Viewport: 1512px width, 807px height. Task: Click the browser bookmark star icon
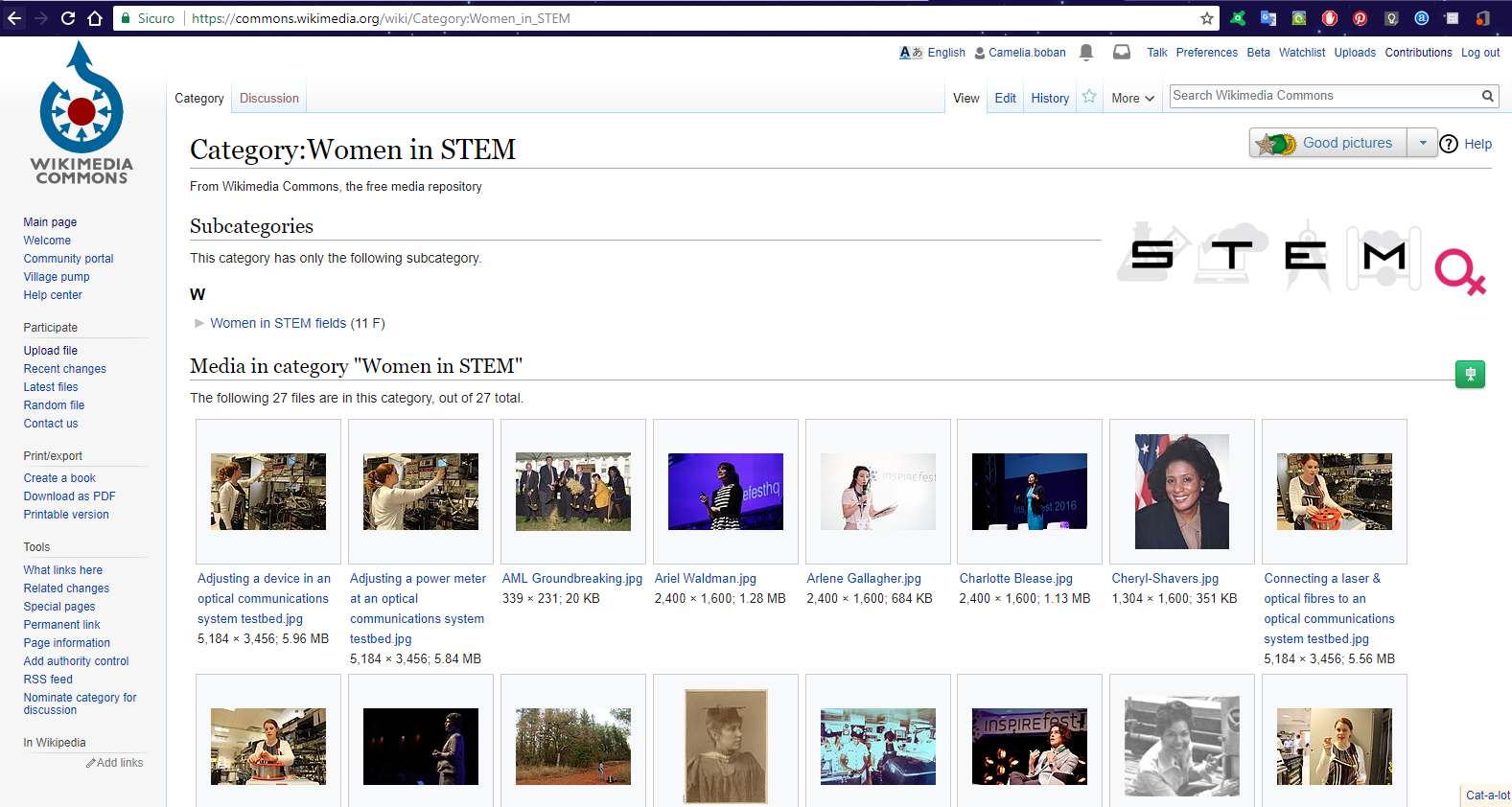[1207, 18]
